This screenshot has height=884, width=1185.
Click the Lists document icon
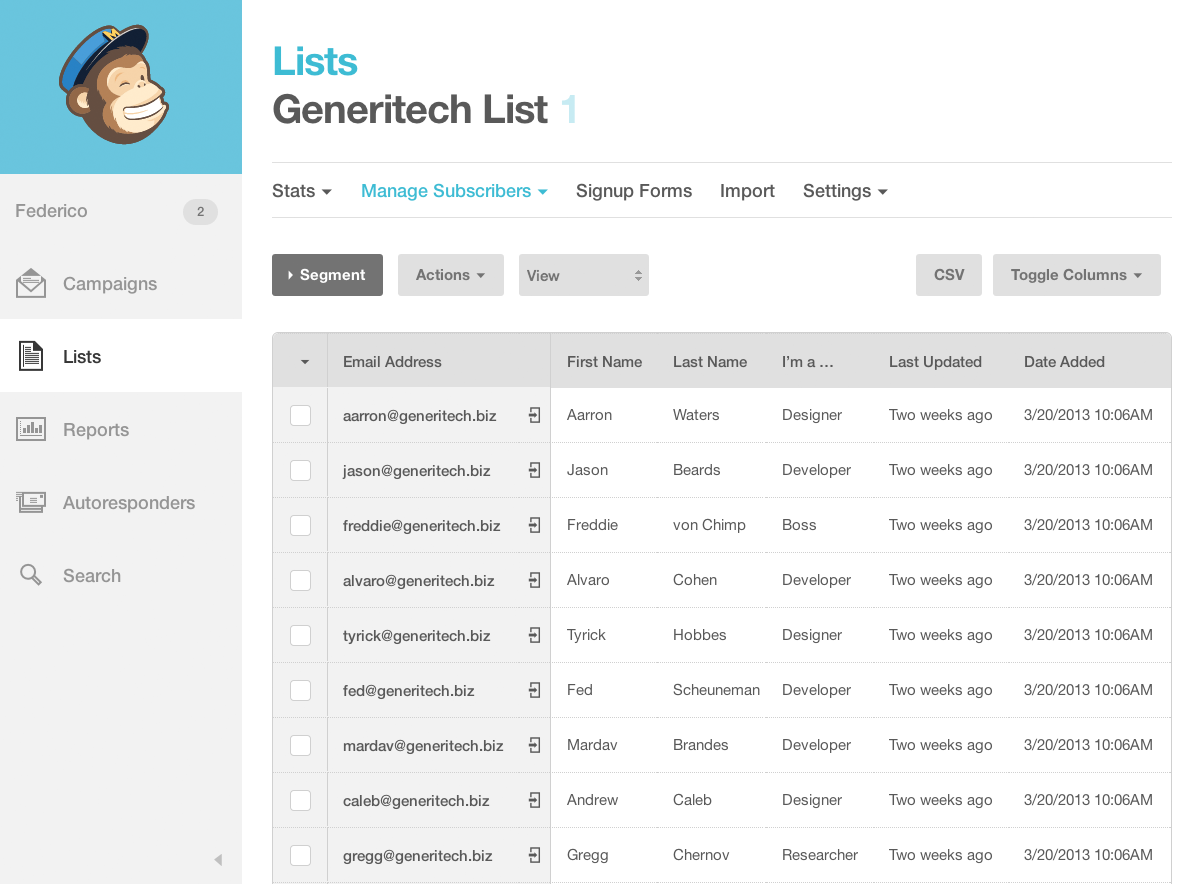tap(31, 356)
